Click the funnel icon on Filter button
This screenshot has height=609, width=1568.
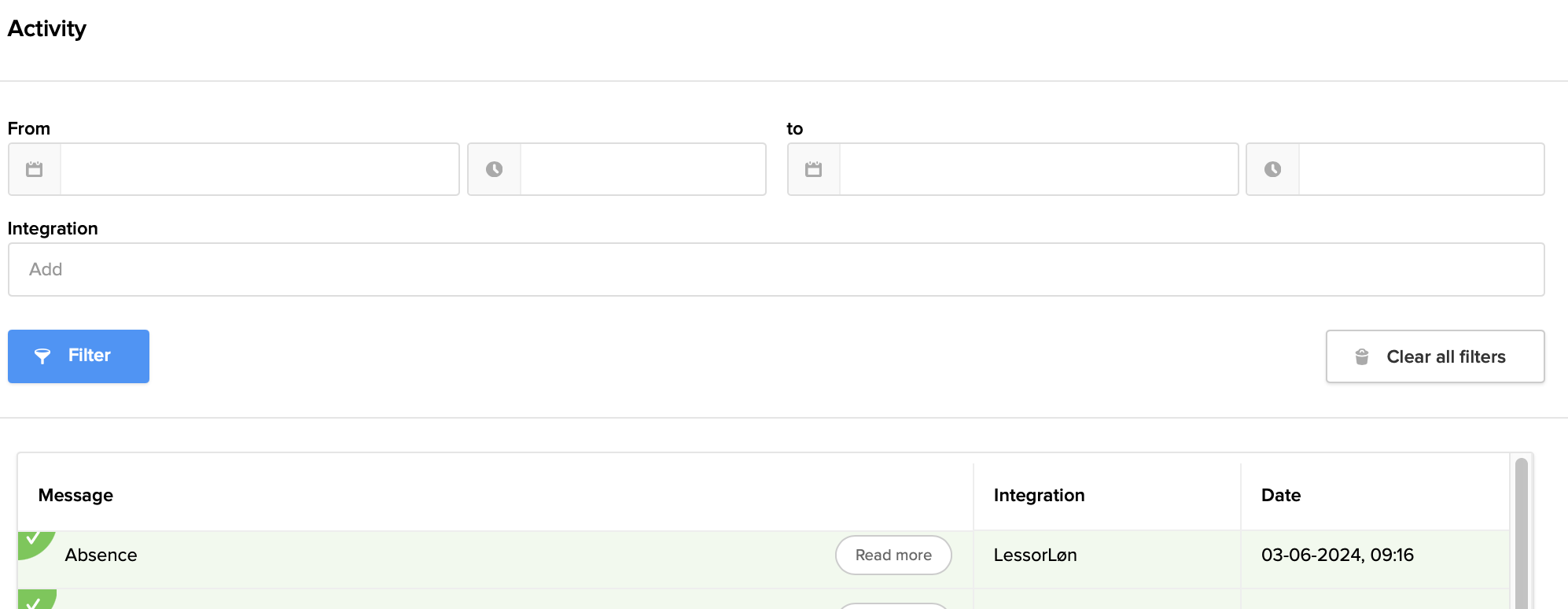point(42,356)
